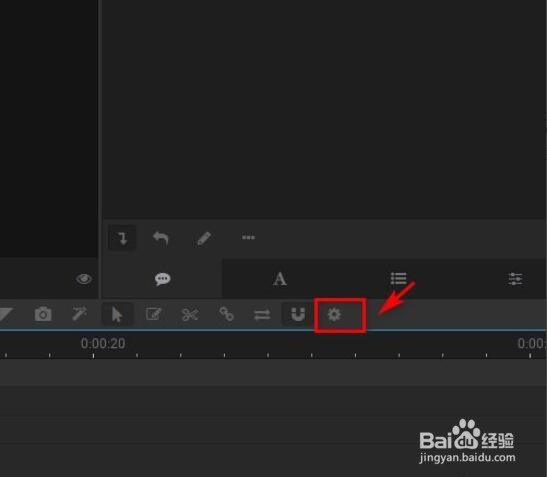Image resolution: width=547 pixels, height=477 pixels.
Task: Select the arrow pointer tool
Action: click(117, 314)
